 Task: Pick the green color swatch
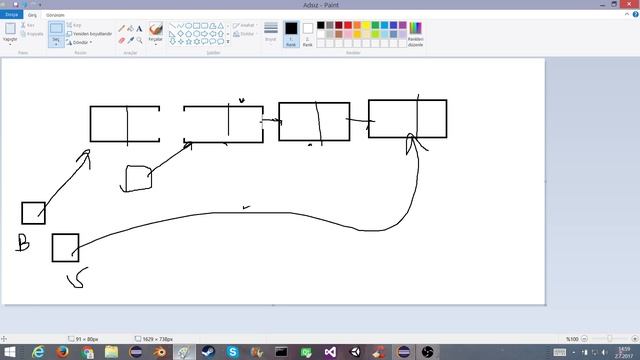pyautogui.click(x=375, y=25)
